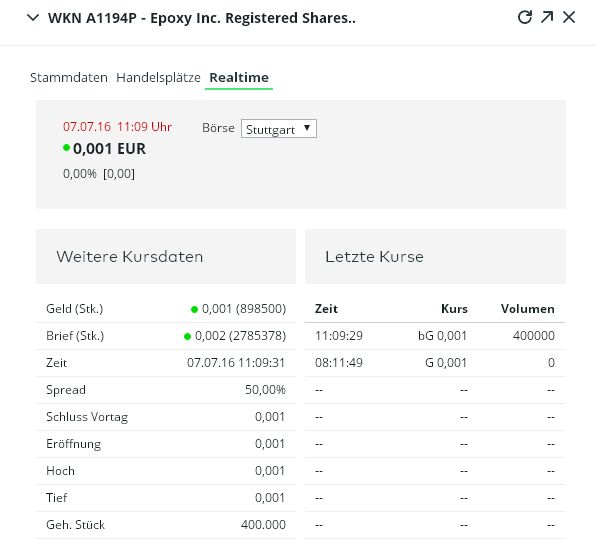Click the Zeit value 07.07.16 11:09:31

click(x=236, y=363)
